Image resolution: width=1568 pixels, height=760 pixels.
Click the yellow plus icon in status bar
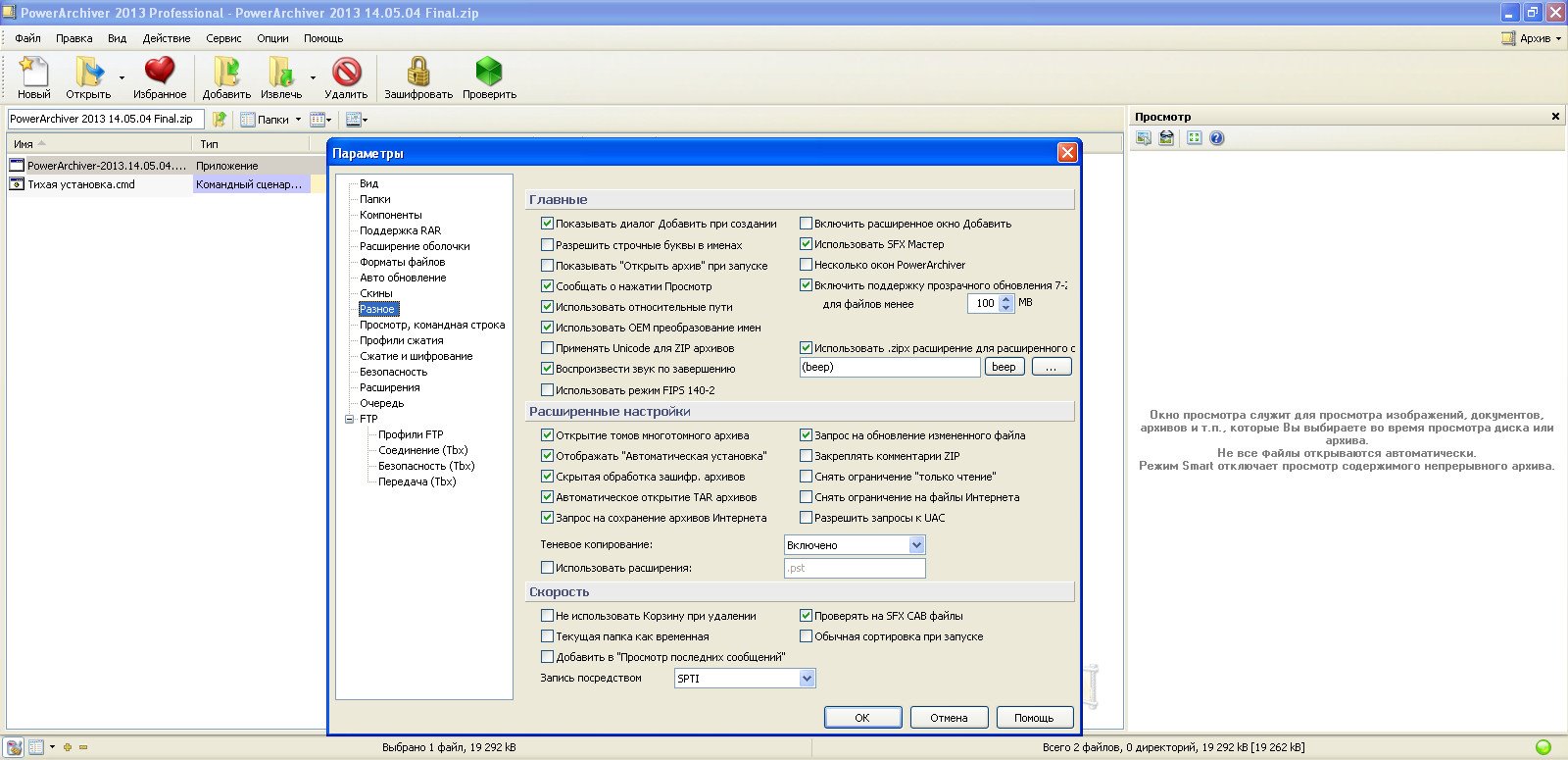[68, 747]
